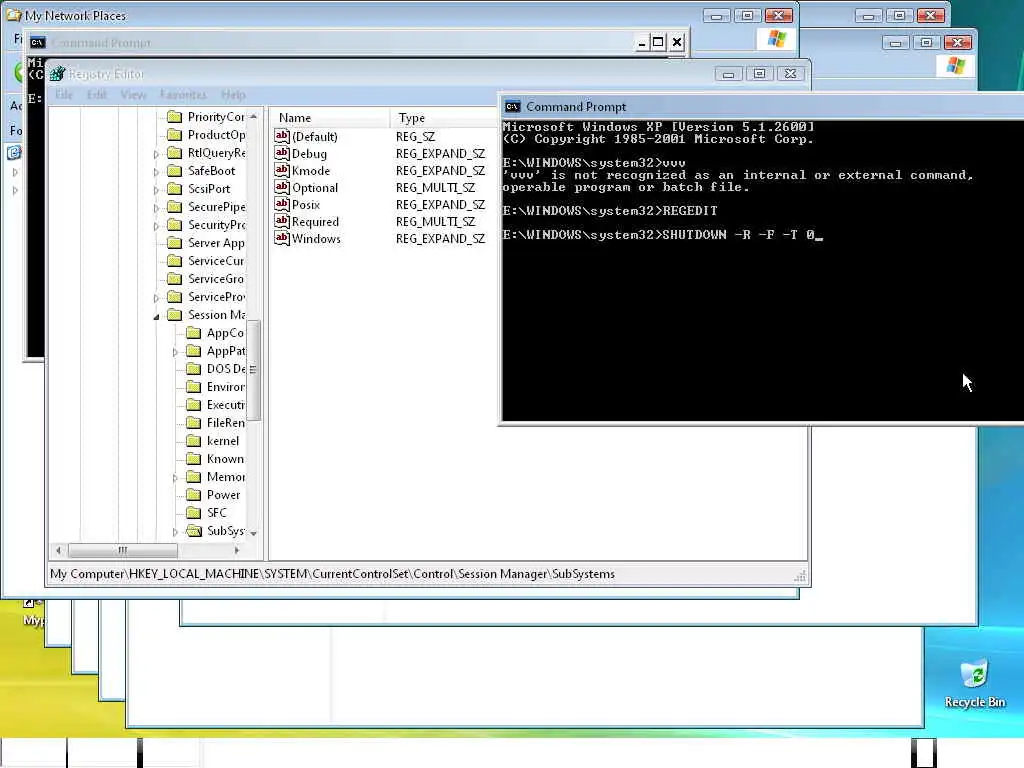Select the Optional value string icon
The width and height of the screenshot is (1024, 768).
(x=281, y=187)
